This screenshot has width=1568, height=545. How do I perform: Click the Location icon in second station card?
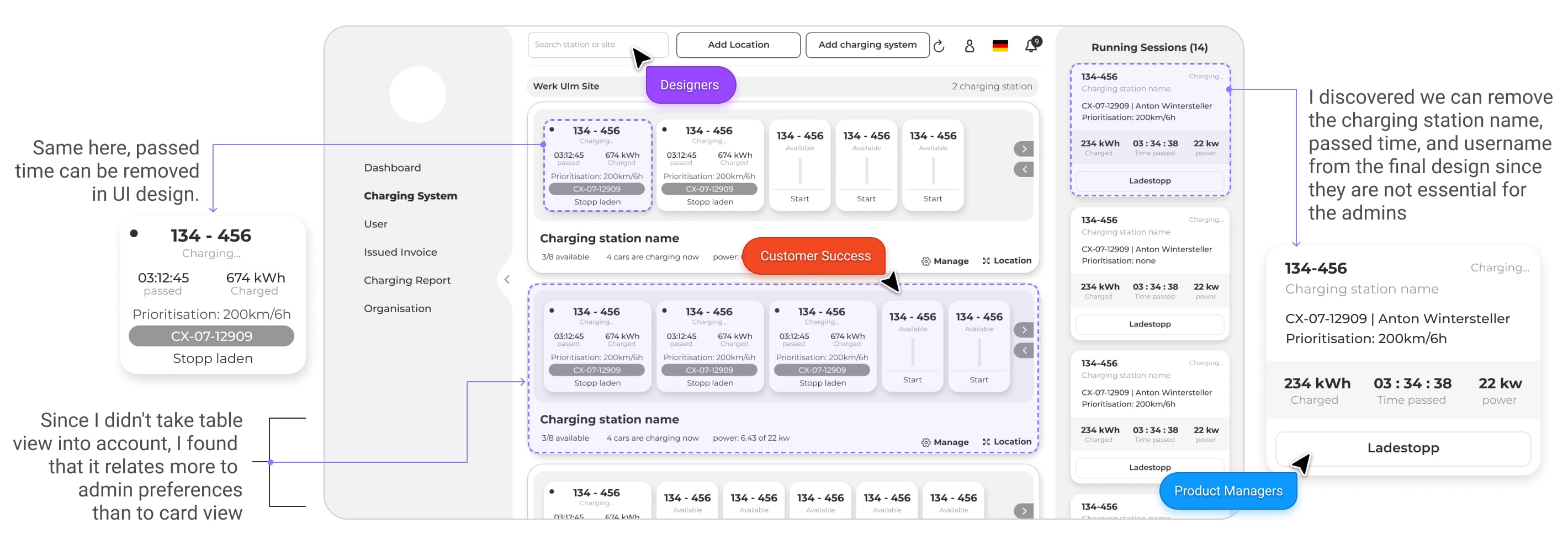click(986, 442)
